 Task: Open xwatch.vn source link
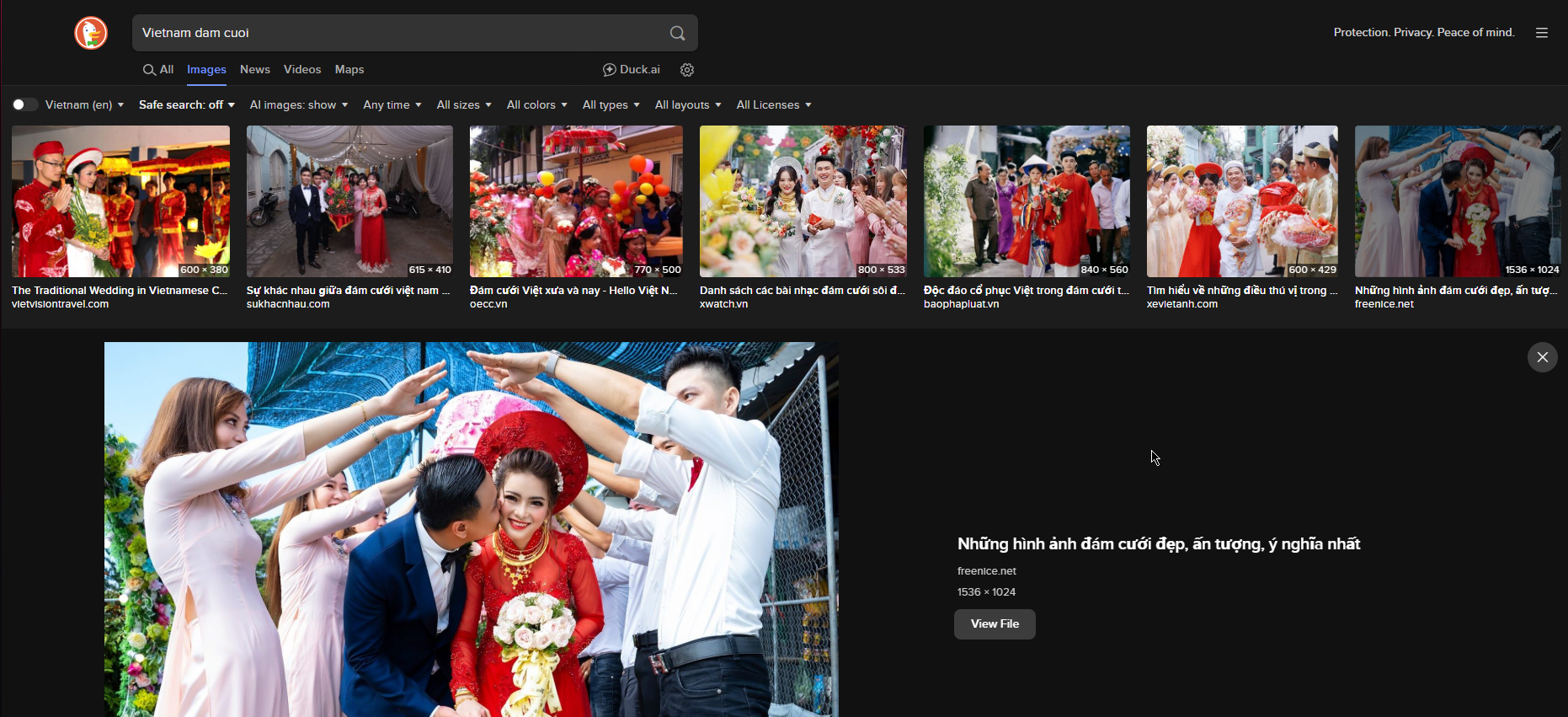(x=724, y=304)
